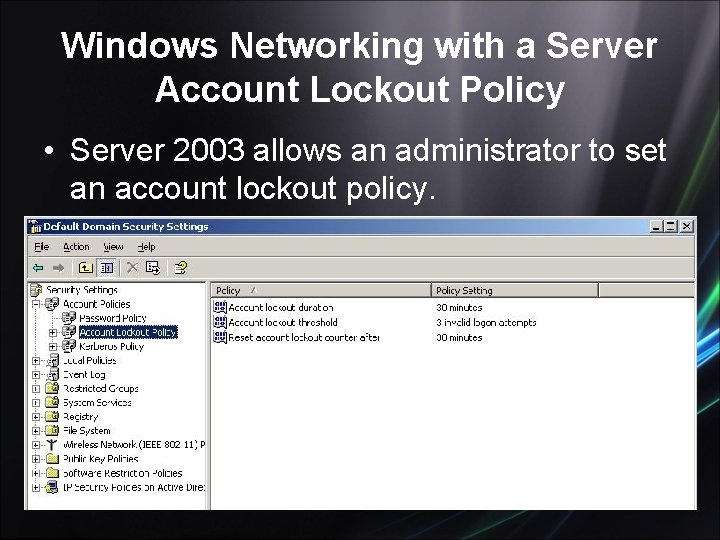Click the Registry folder icon

(52, 416)
